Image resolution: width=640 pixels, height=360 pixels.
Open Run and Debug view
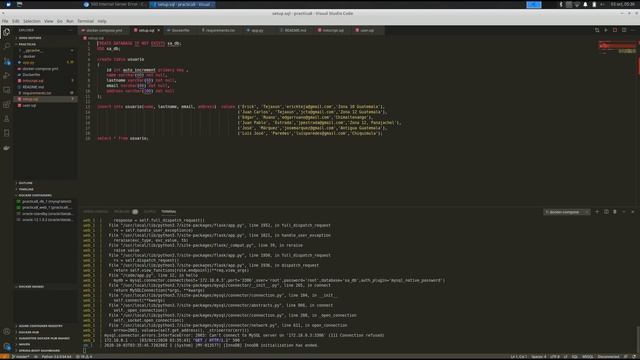click(x=7, y=76)
